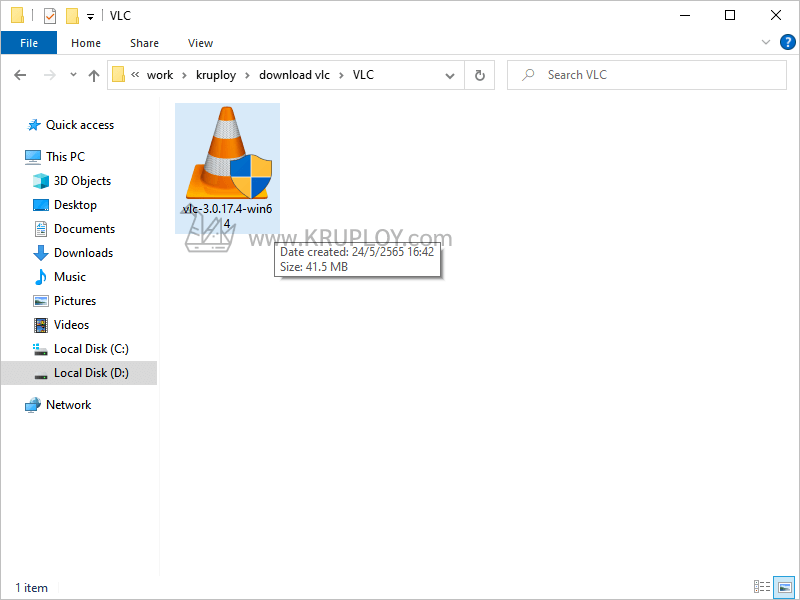Go up one folder level
The height and width of the screenshot is (600, 800).
coord(94,76)
